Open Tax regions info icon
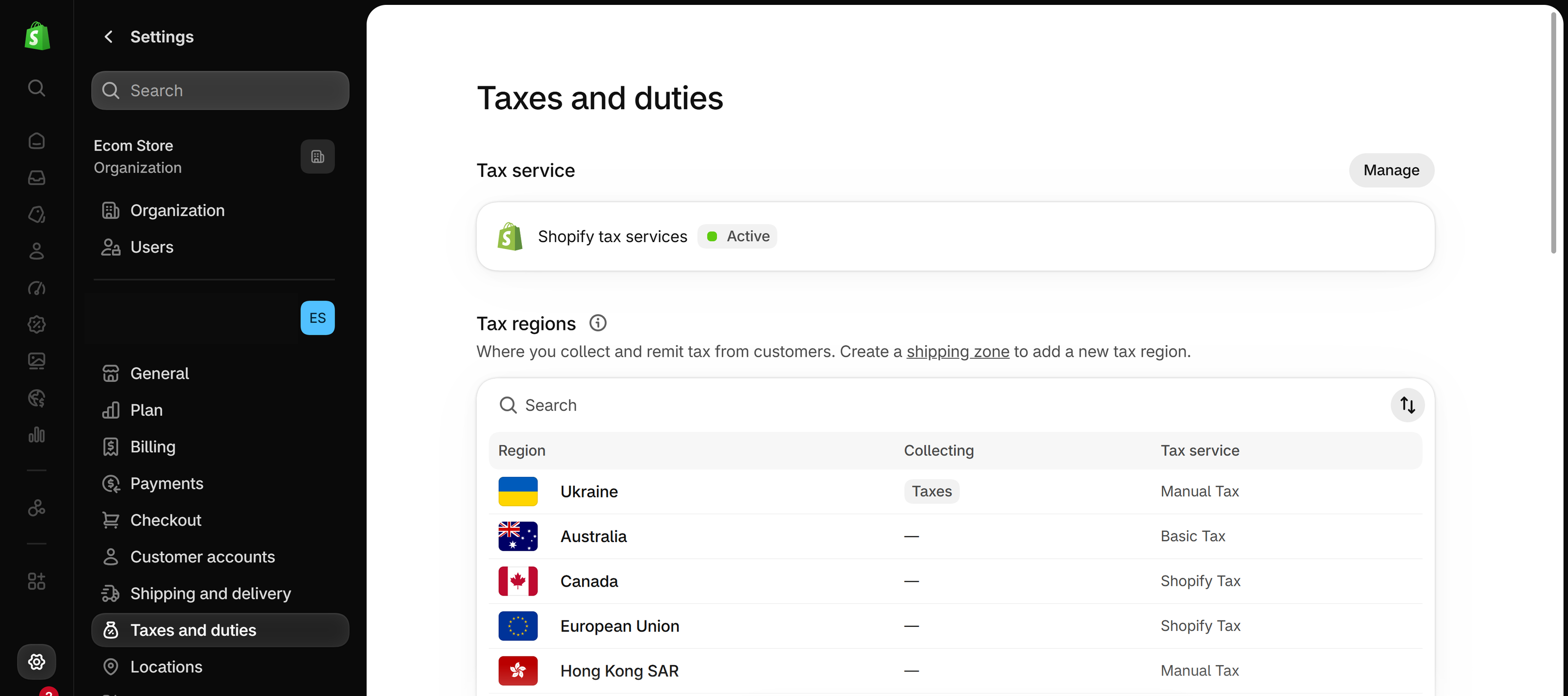 [598, 323]
